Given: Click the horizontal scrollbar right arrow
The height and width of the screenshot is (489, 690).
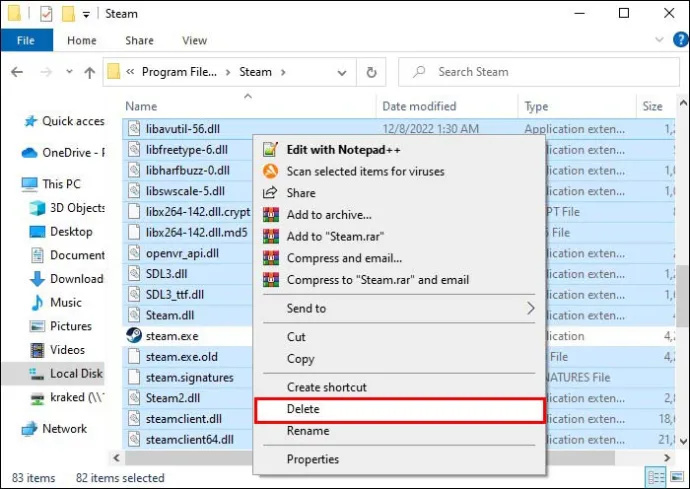Looking at the screenshot, I should tap(667, 458).
